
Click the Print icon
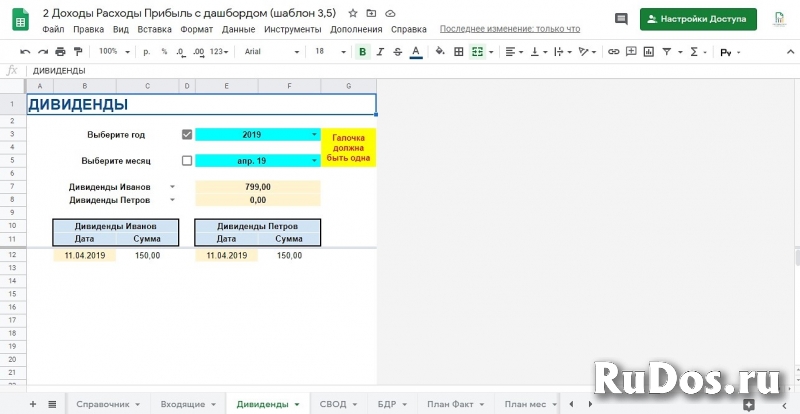point(61,51)
